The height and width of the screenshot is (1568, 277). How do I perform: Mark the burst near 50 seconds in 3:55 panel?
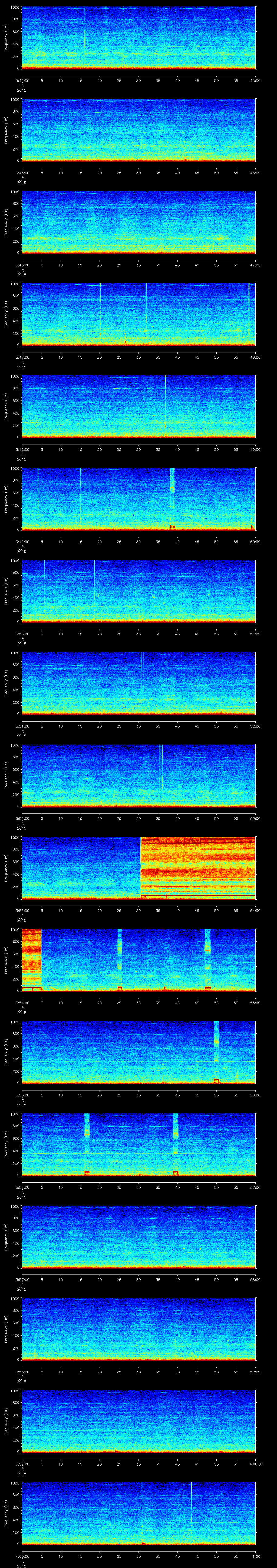(216, 1052)
